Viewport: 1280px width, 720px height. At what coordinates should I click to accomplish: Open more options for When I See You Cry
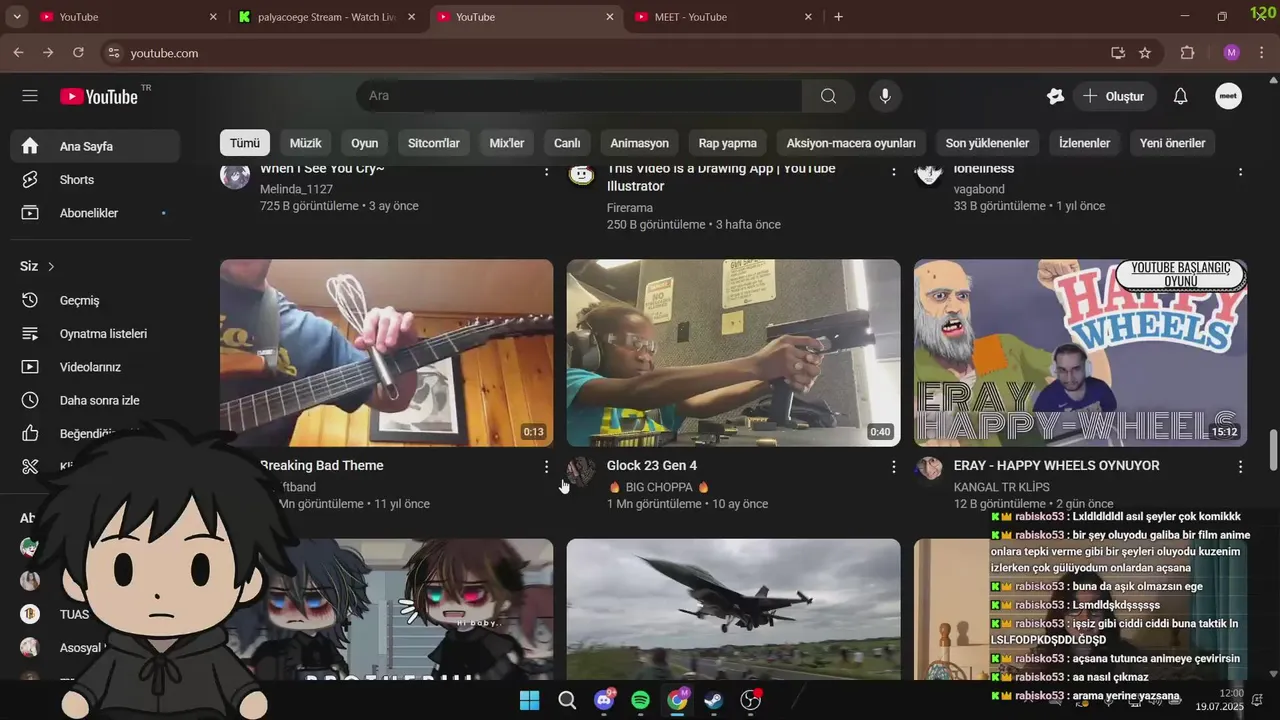point(546,172)
